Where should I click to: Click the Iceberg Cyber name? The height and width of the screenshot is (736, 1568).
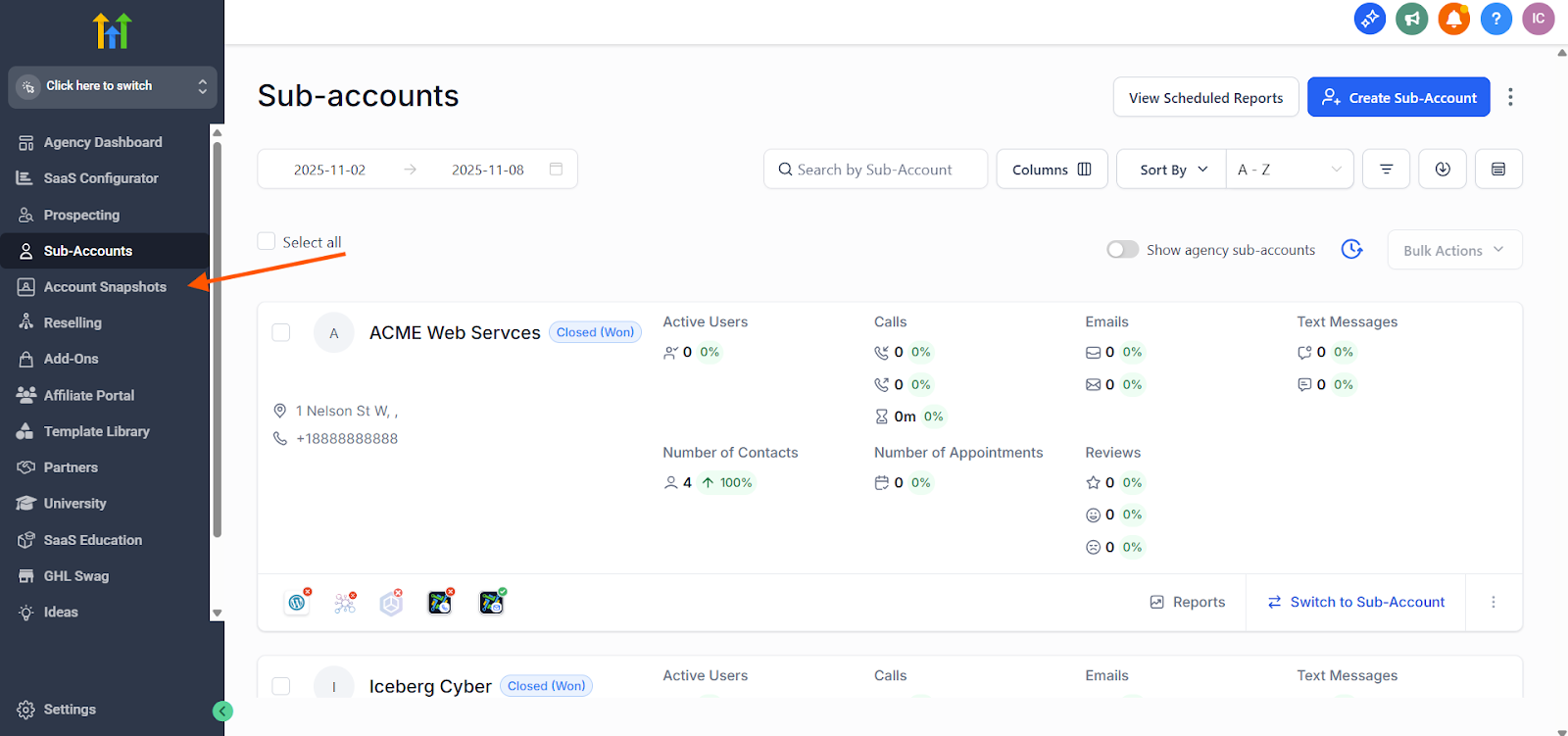point(430,686)
